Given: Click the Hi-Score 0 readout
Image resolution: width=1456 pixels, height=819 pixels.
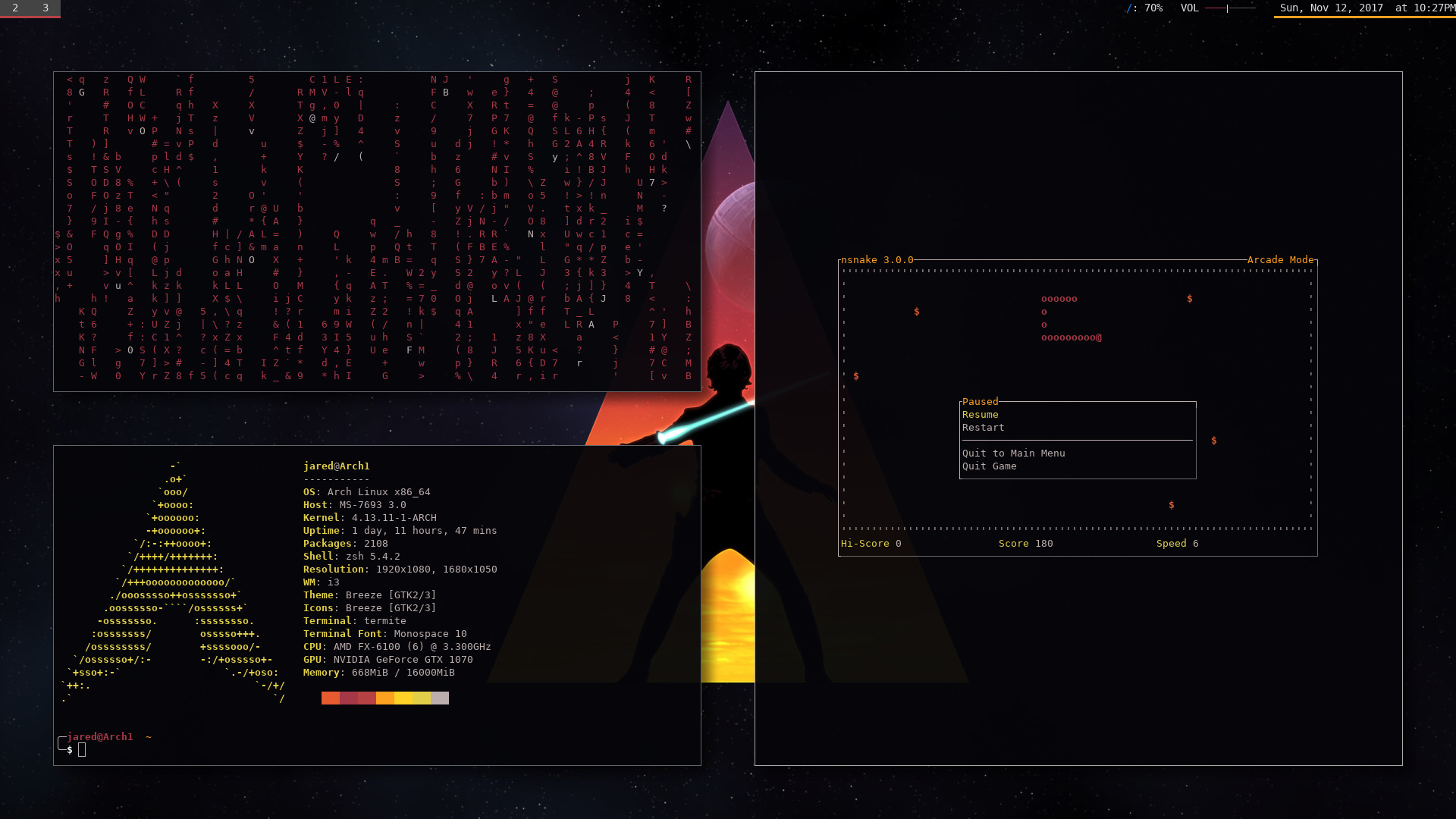Looking at the screenshot, I should click(871, 544).
